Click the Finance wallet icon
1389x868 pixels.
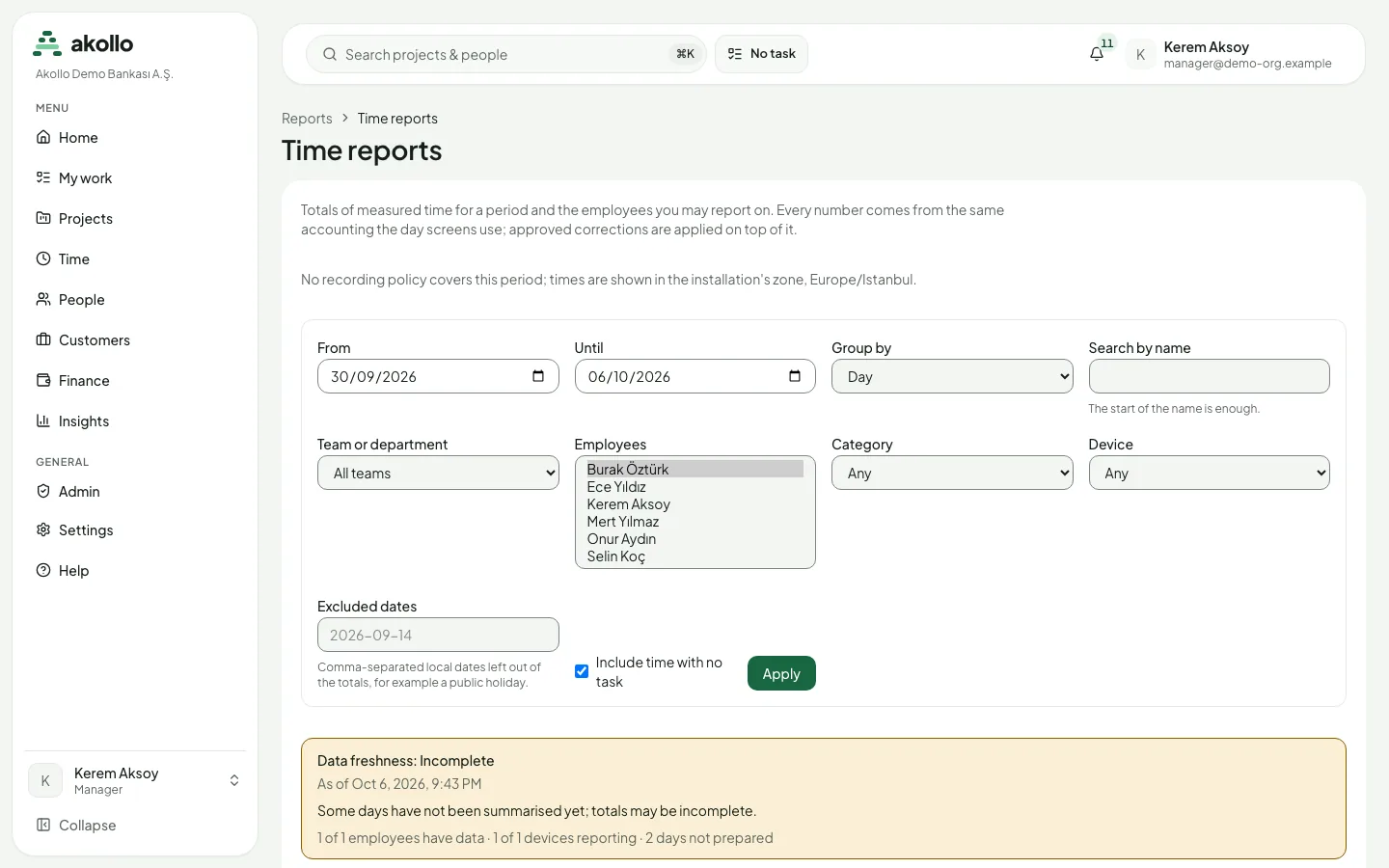click(43, 380)
